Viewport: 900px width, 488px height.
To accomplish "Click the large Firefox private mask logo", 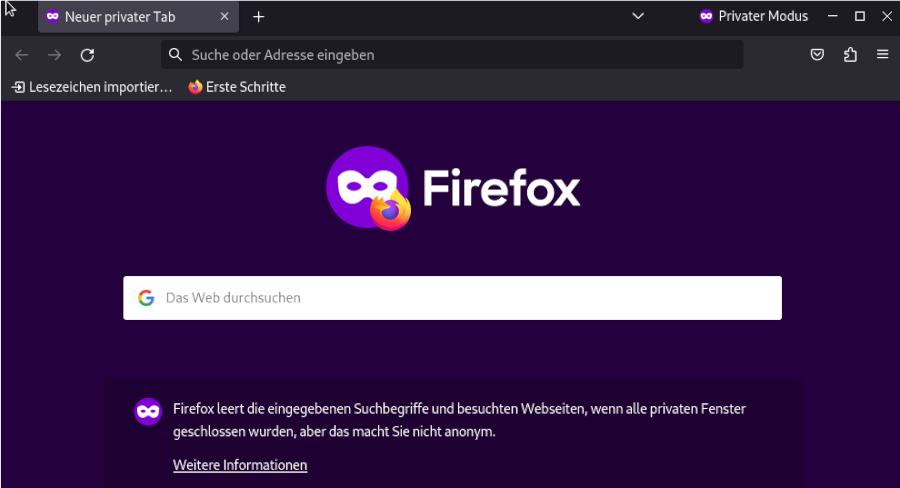I will (368, 188).
